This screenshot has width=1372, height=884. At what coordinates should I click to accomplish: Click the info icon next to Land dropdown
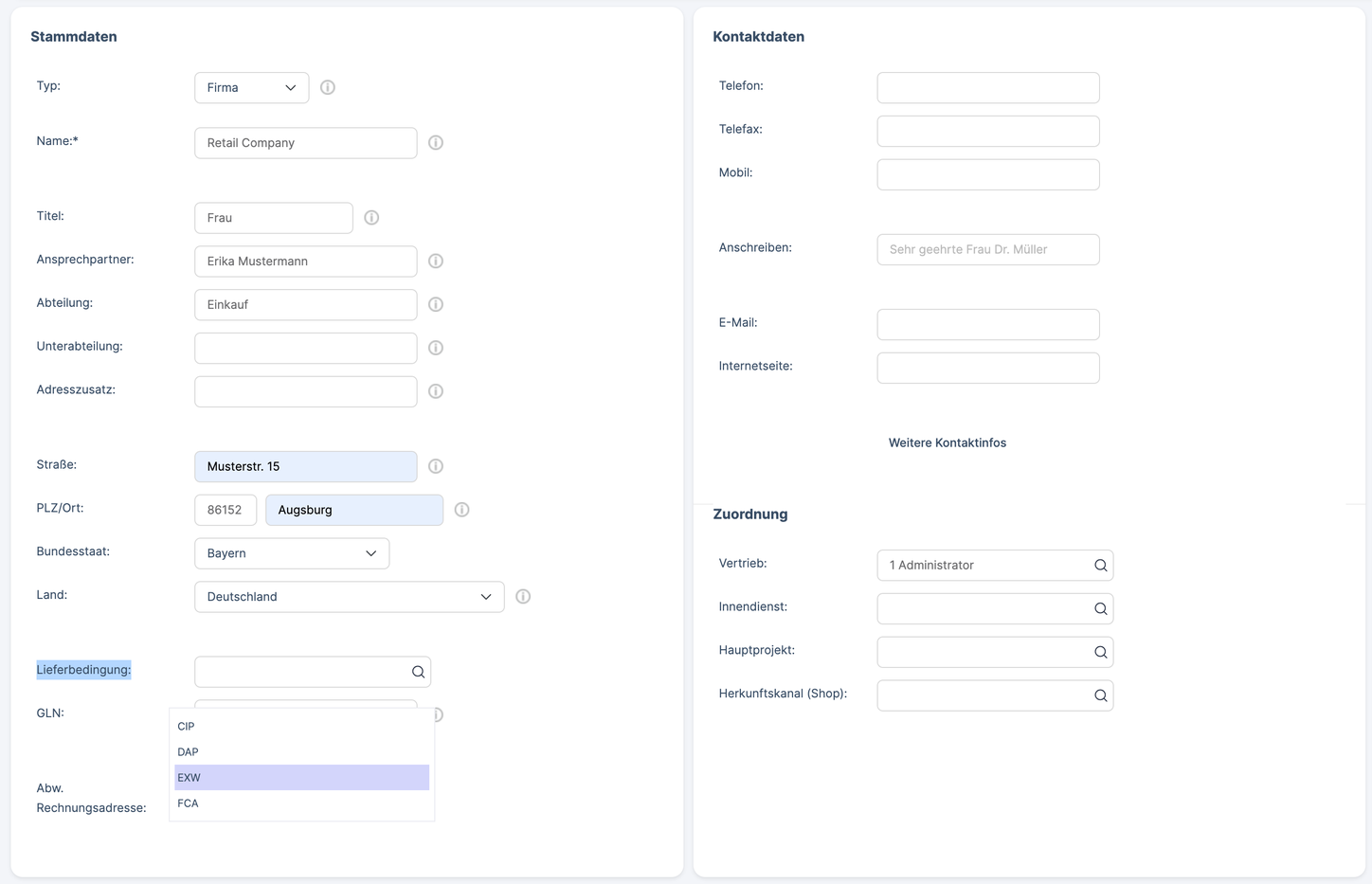click(523, 597)
